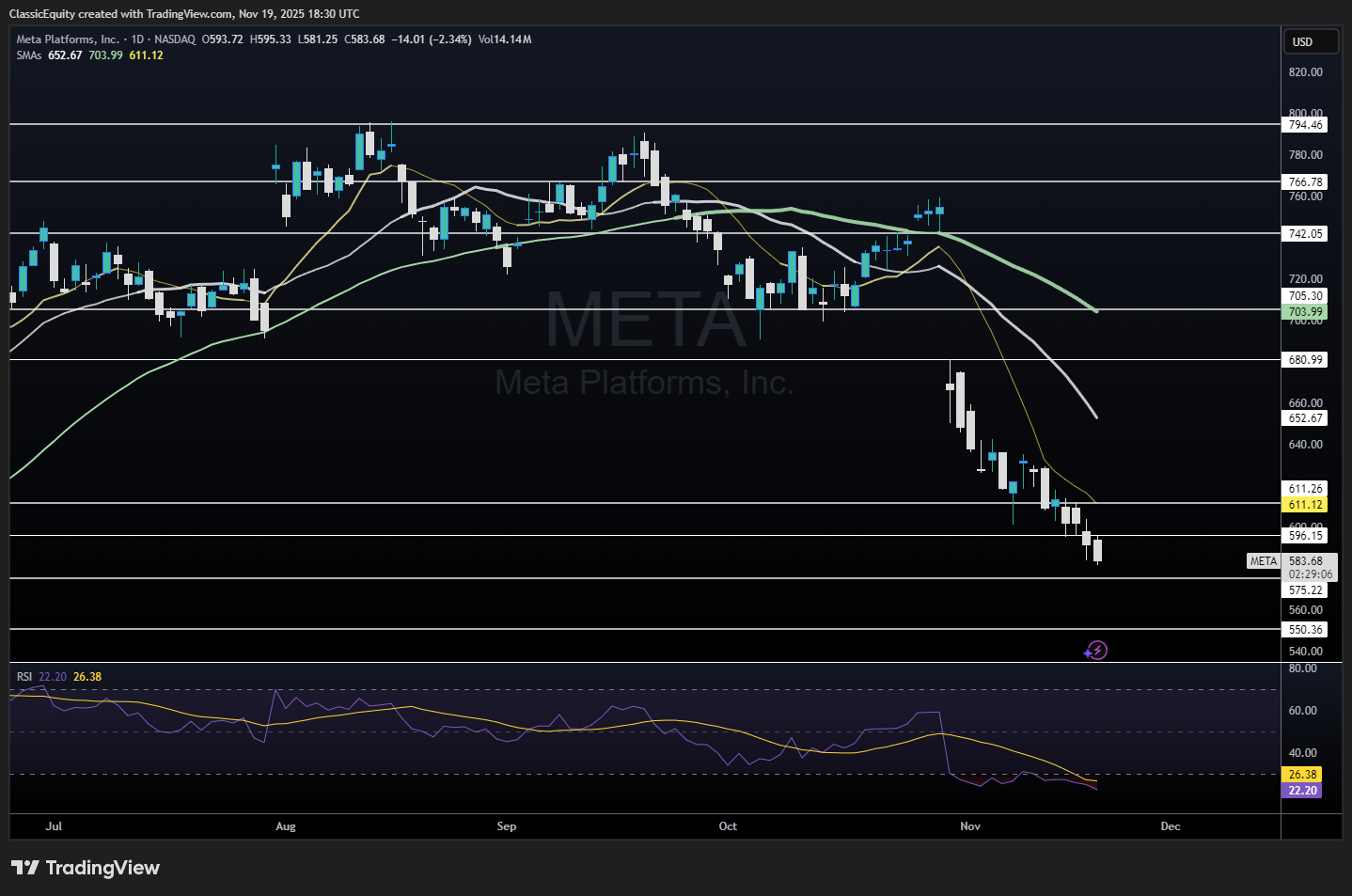Click the green 703.99 price axis tag
This screenshot has height=896, width=1352.
1305,312
